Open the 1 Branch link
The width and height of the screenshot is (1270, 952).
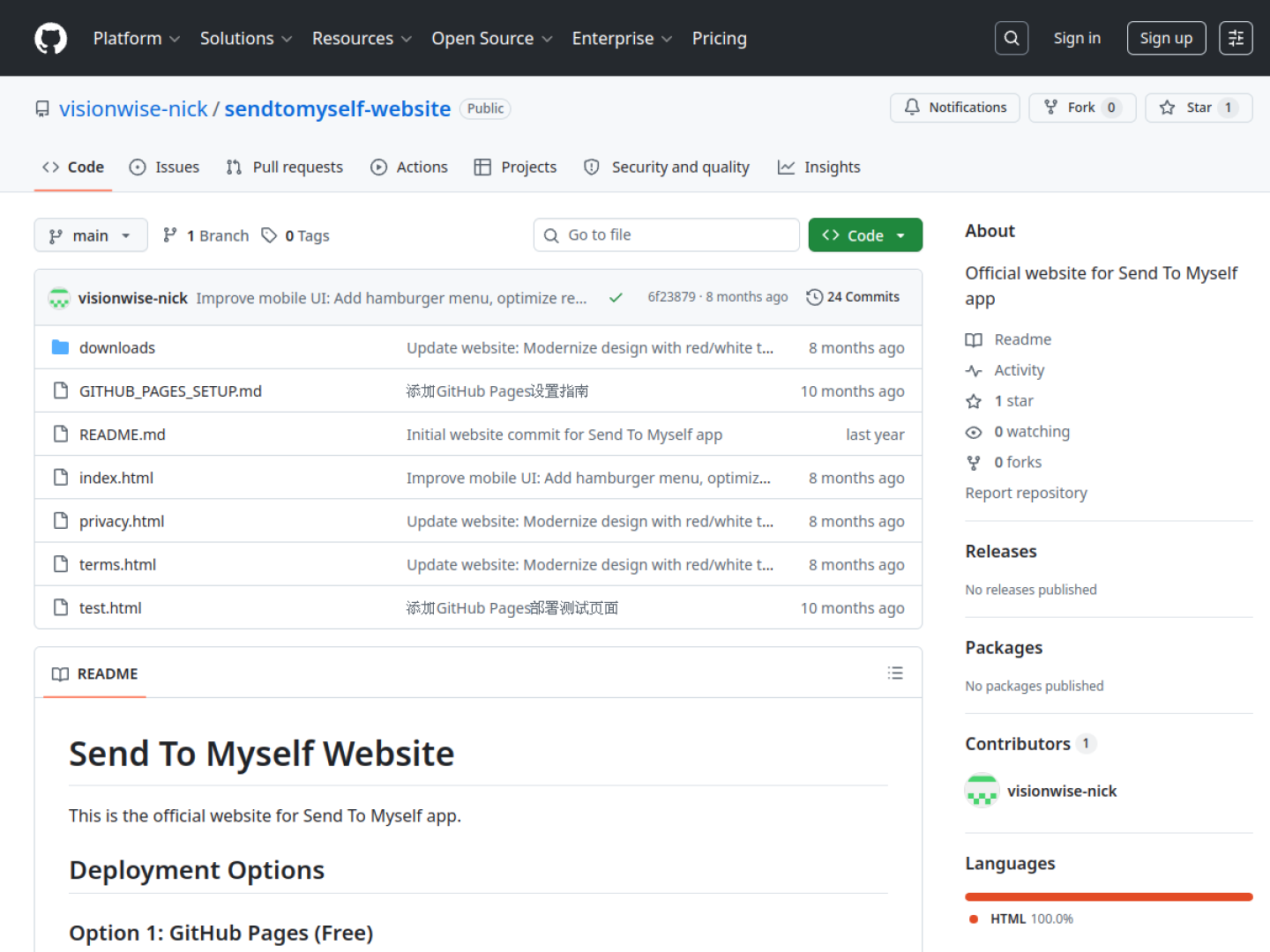pyautogui.click(x=206, y=235)
